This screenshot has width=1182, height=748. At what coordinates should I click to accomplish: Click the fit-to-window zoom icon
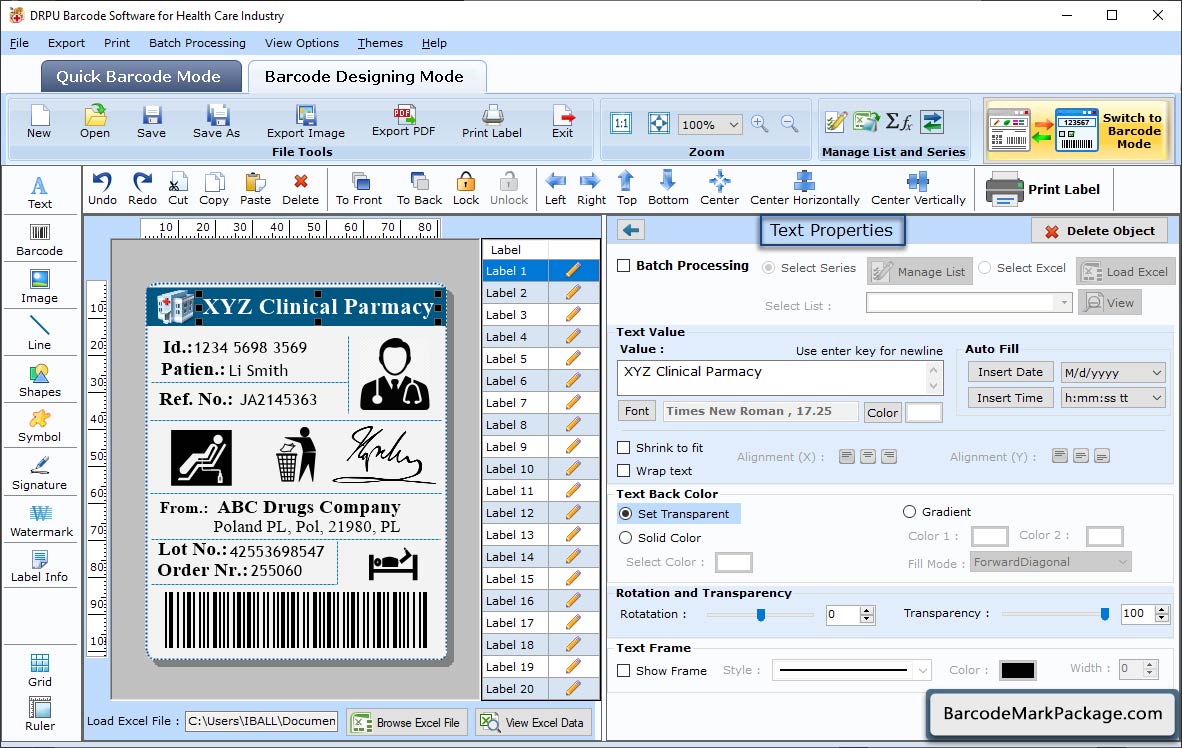tap(659, 124)
